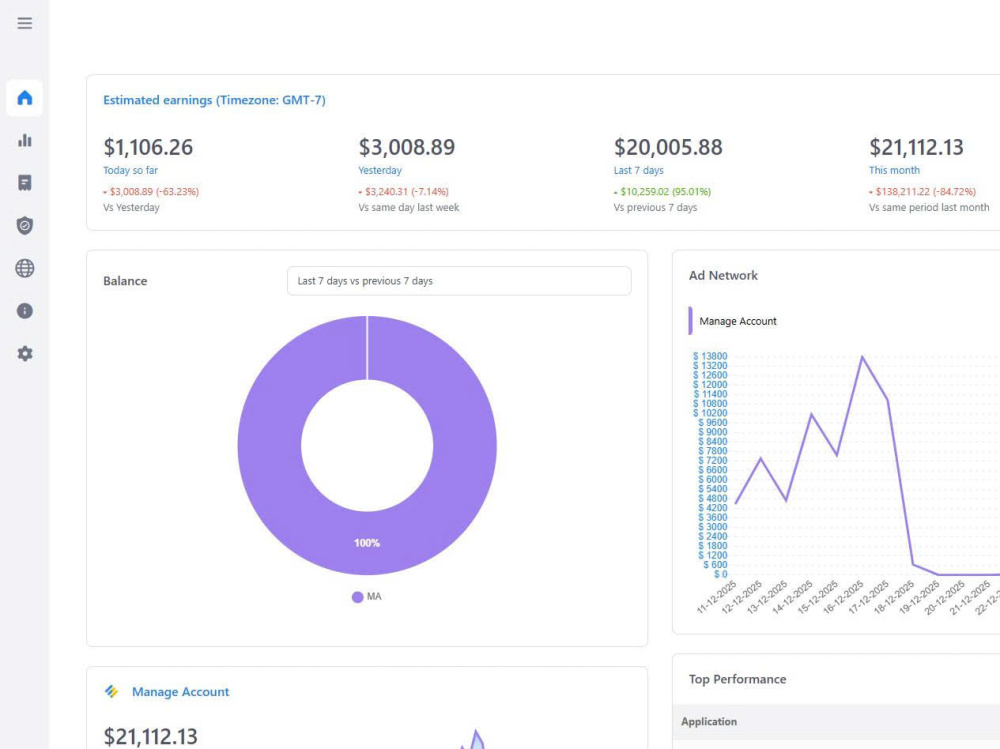Click the Manage Account link heading

click(x=180, y=692)
